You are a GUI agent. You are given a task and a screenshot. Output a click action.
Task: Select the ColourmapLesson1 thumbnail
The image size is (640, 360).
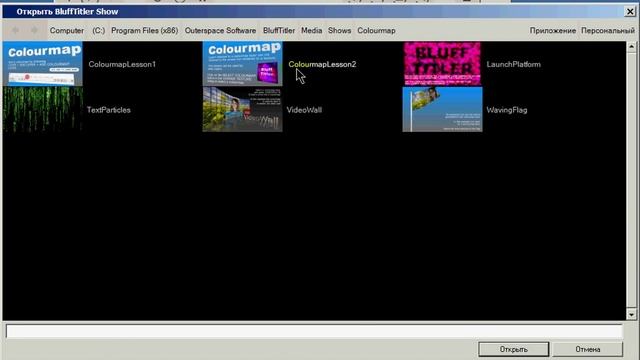tap(42, 64)
